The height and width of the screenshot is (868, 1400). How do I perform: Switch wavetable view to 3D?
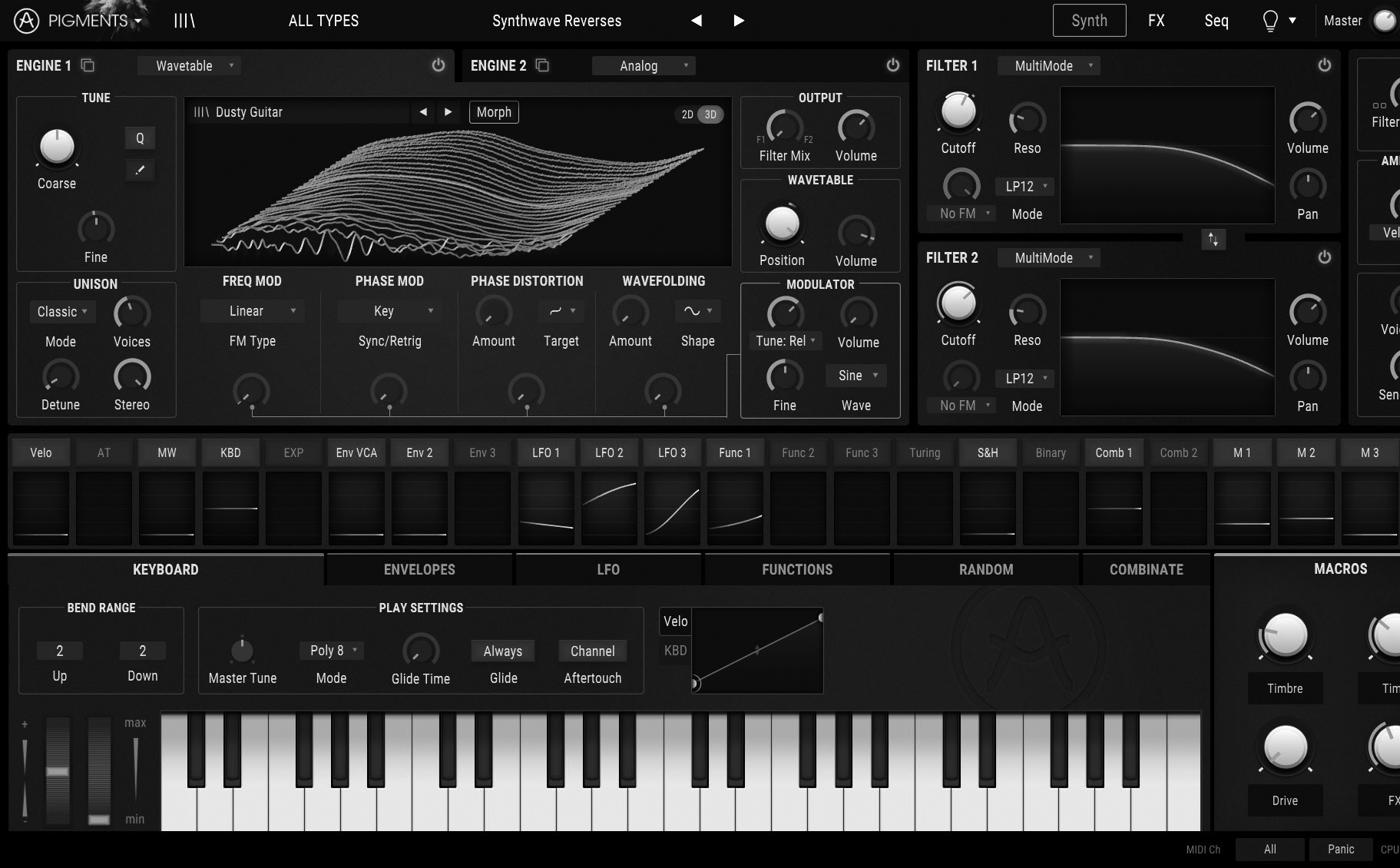[711, 114]
